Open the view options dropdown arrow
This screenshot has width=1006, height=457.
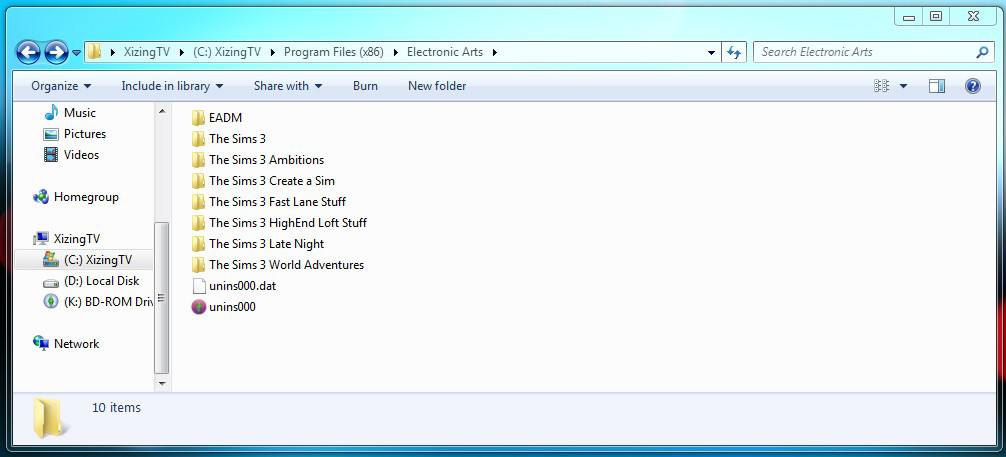pos(903,86)
